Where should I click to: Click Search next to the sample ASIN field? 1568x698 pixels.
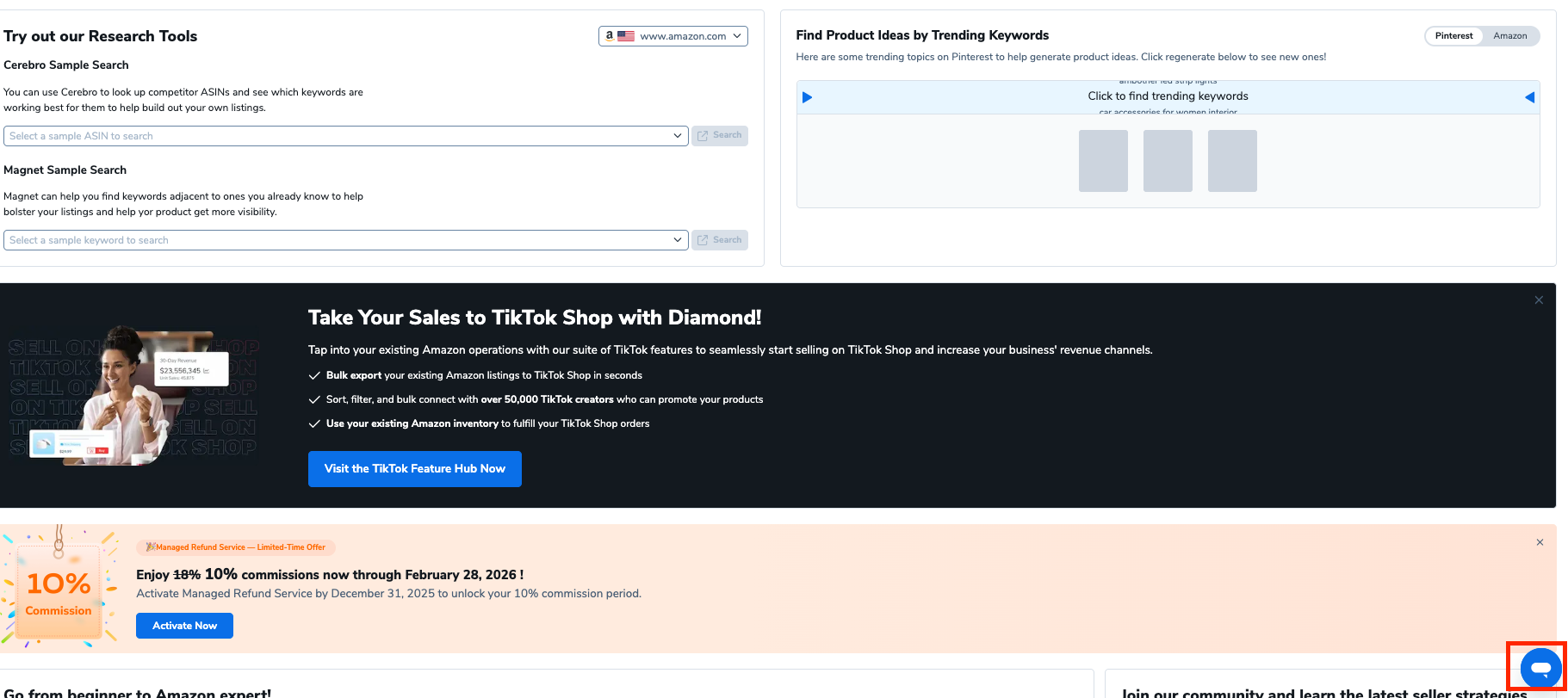719,136
